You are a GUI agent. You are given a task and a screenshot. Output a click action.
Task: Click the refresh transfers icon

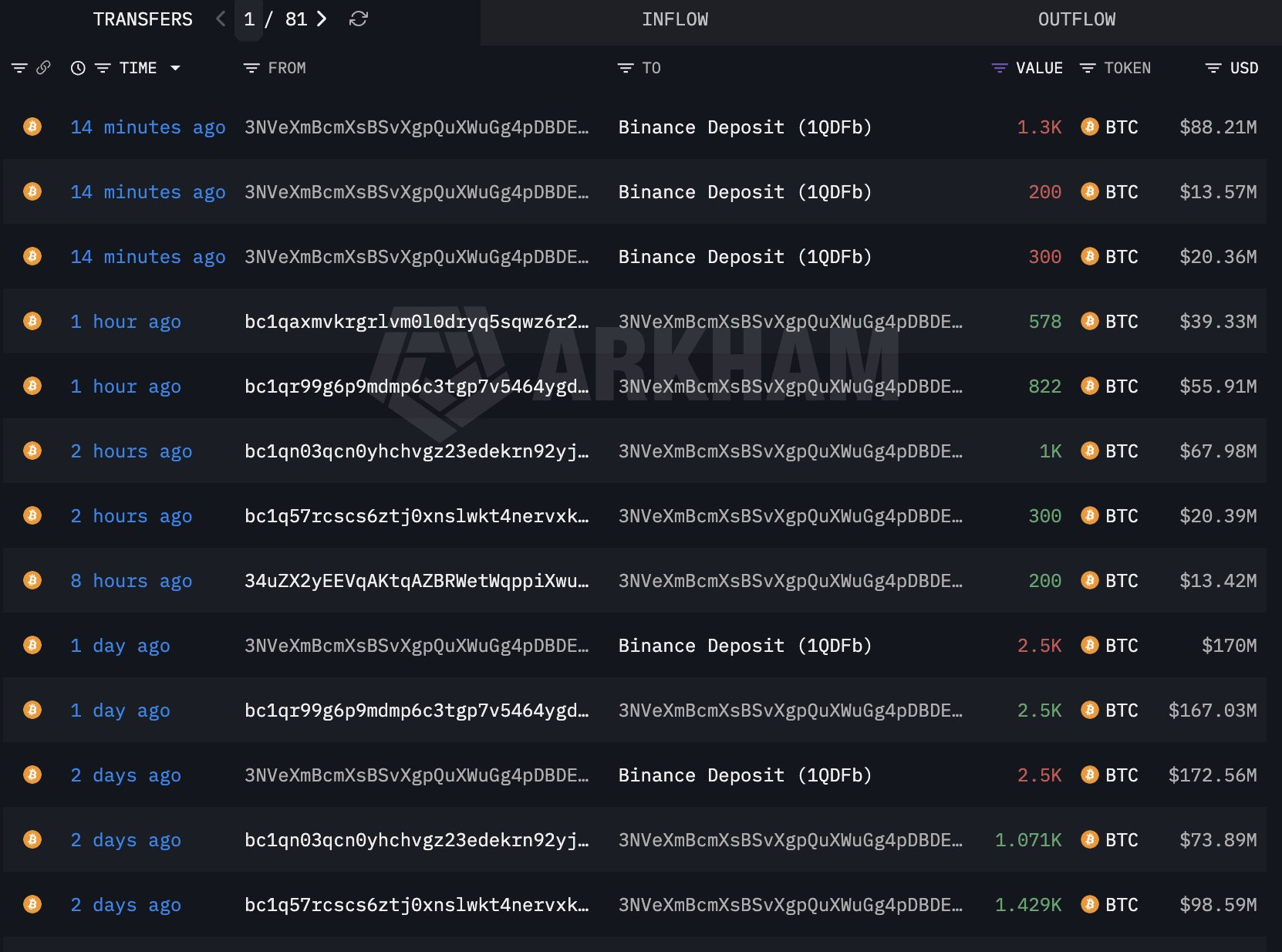(x=359, y=19)
